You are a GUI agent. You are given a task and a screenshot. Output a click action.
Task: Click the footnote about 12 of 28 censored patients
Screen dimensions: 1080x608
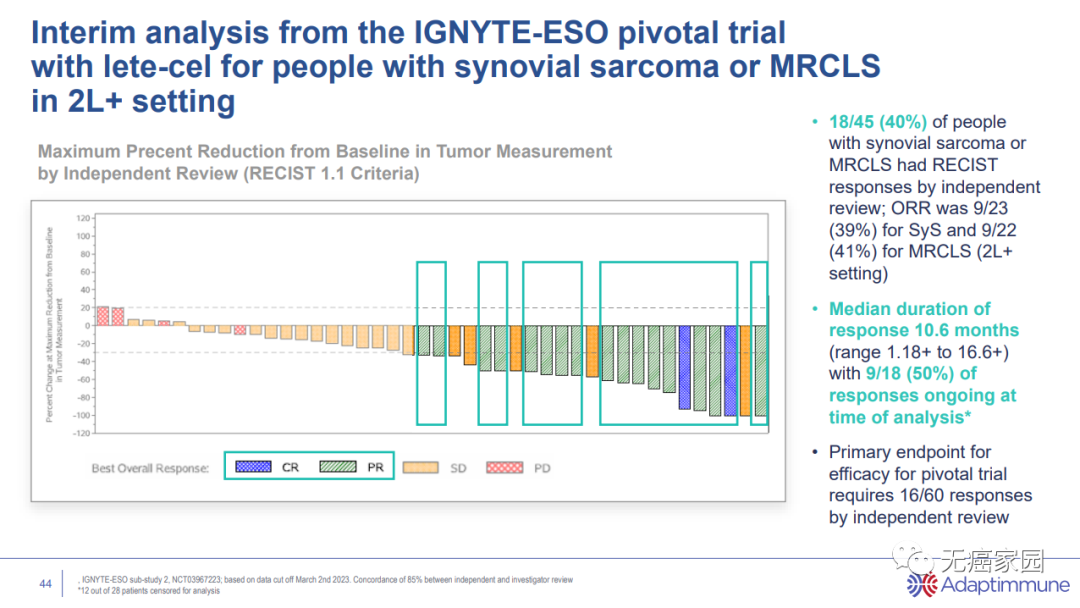149,591
